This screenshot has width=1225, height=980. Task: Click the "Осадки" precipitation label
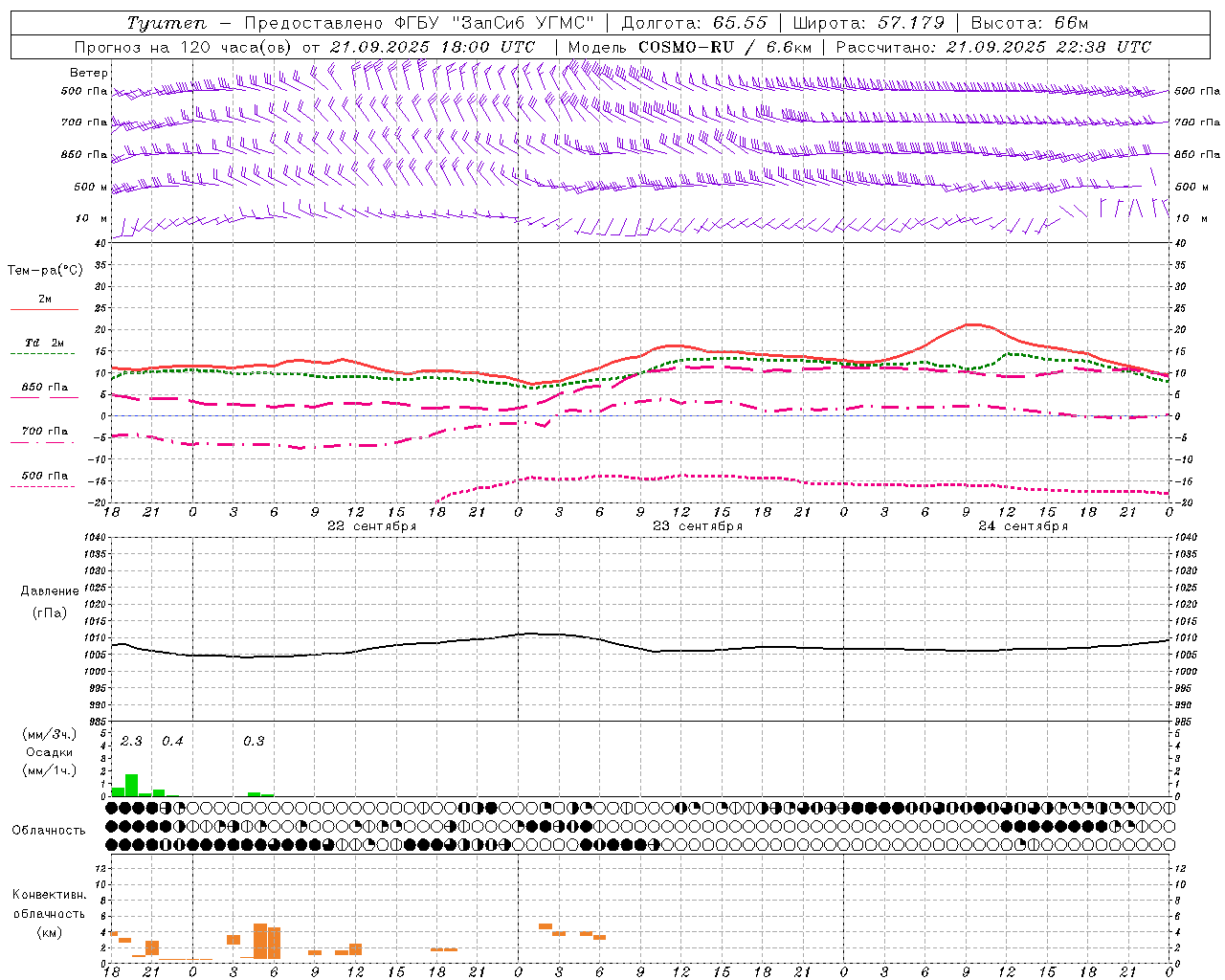pyautogui.click(x=50, y=752)
